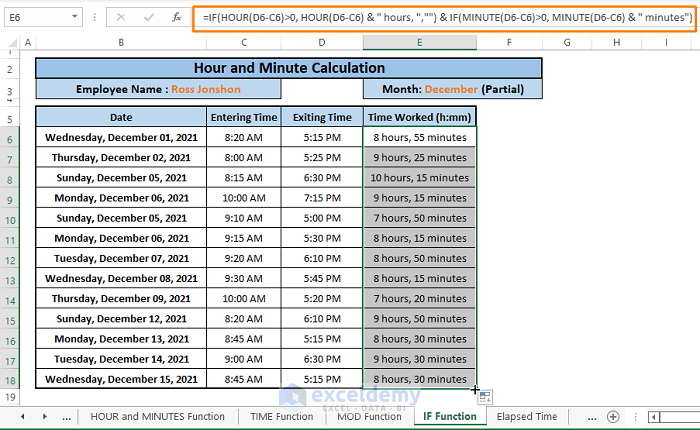Image resolution: width=700 pixels, height=430 pixels.
Task: Select row 2 header
Action: tap(10, 69)
